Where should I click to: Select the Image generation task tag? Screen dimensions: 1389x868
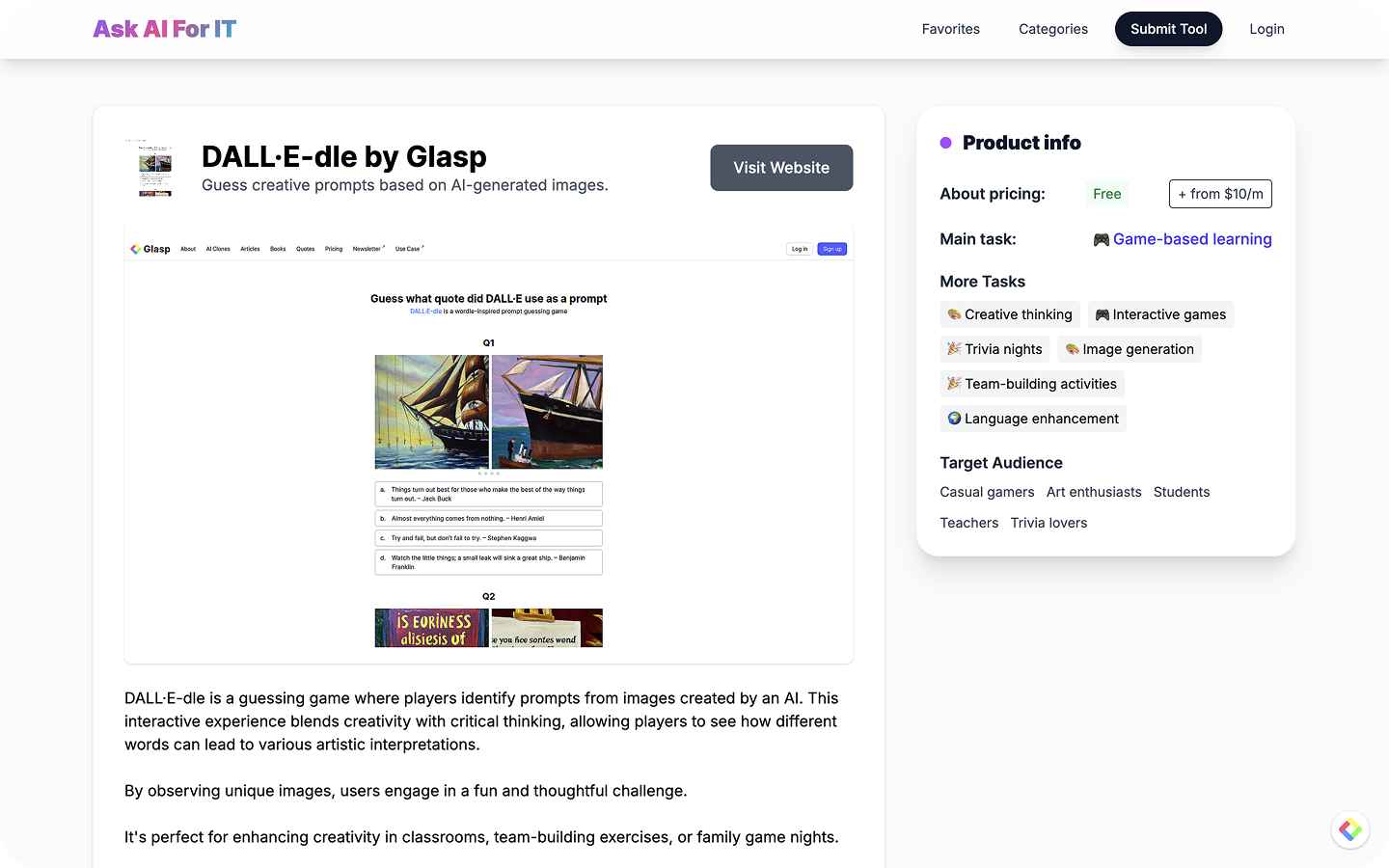(x=1130, y=349)
